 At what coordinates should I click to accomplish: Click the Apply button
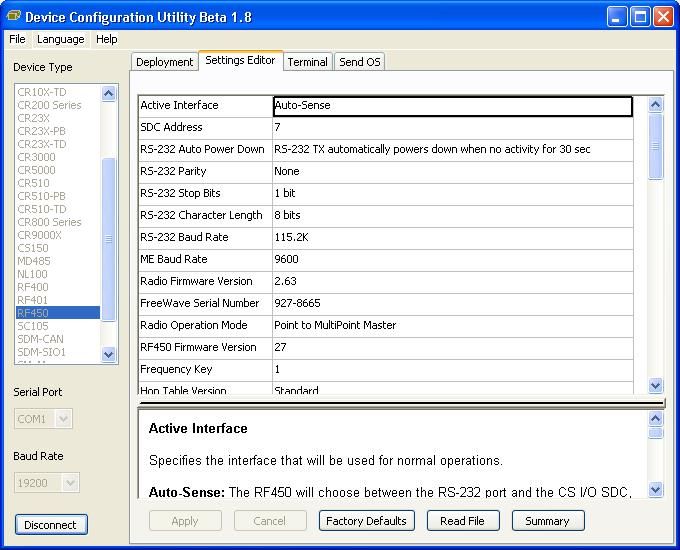(x=185, y=521)
